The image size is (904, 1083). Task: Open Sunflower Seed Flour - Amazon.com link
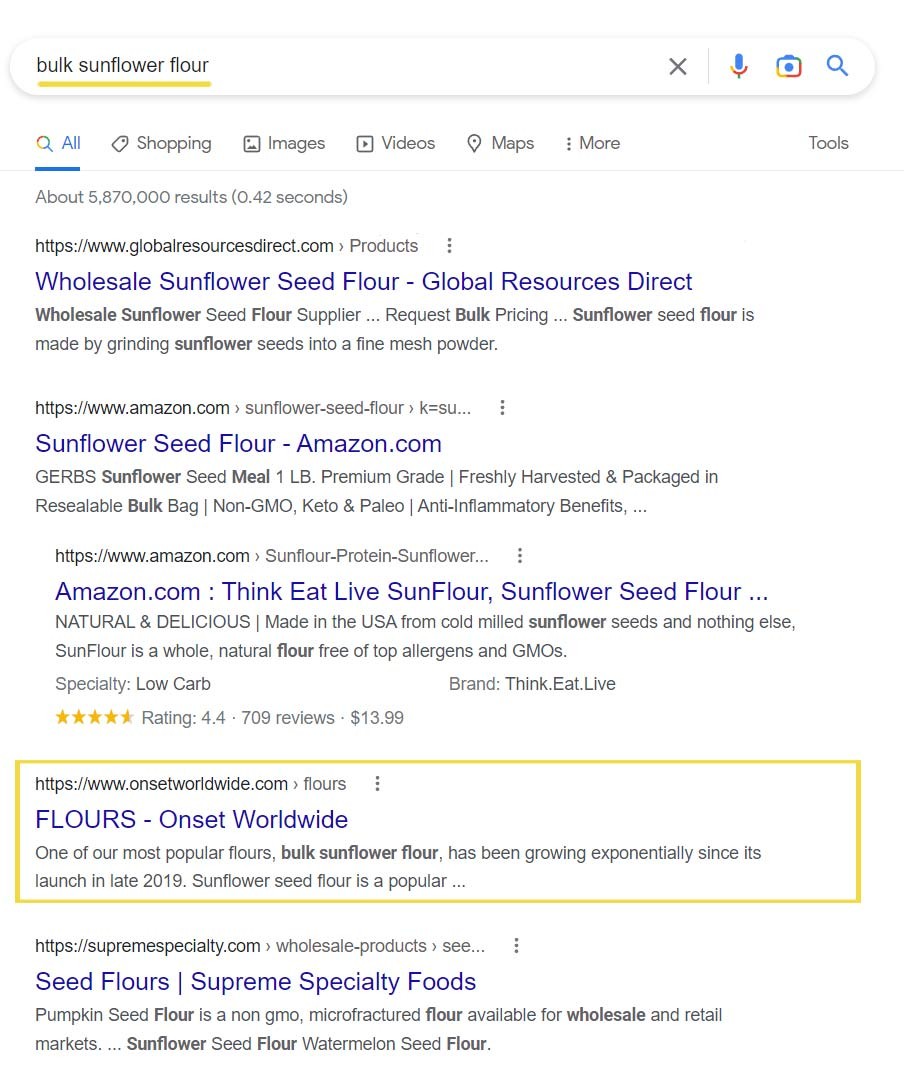[x=238, y=444]
